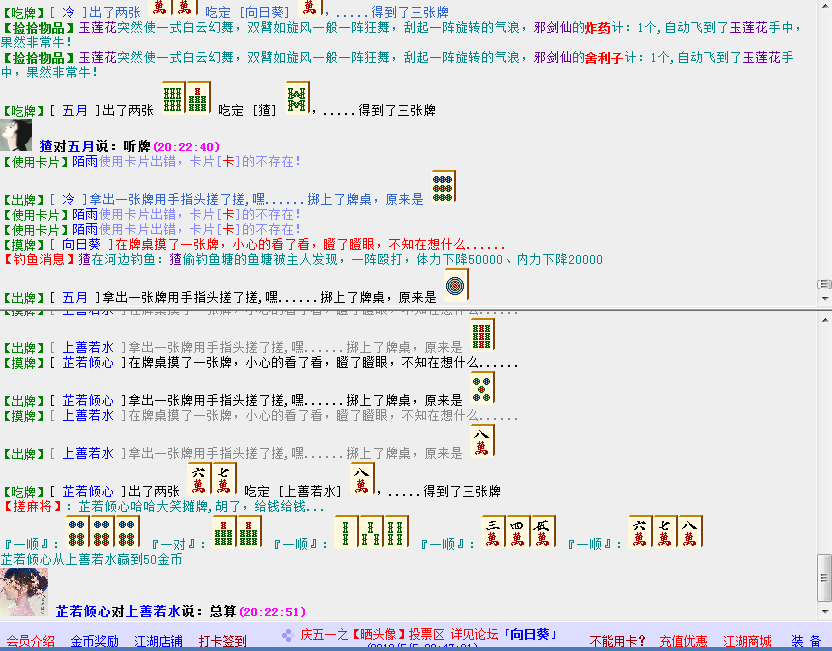Click the upper chat pane's scroll-down arrow

pyautogui.click(x=825, y=299)
